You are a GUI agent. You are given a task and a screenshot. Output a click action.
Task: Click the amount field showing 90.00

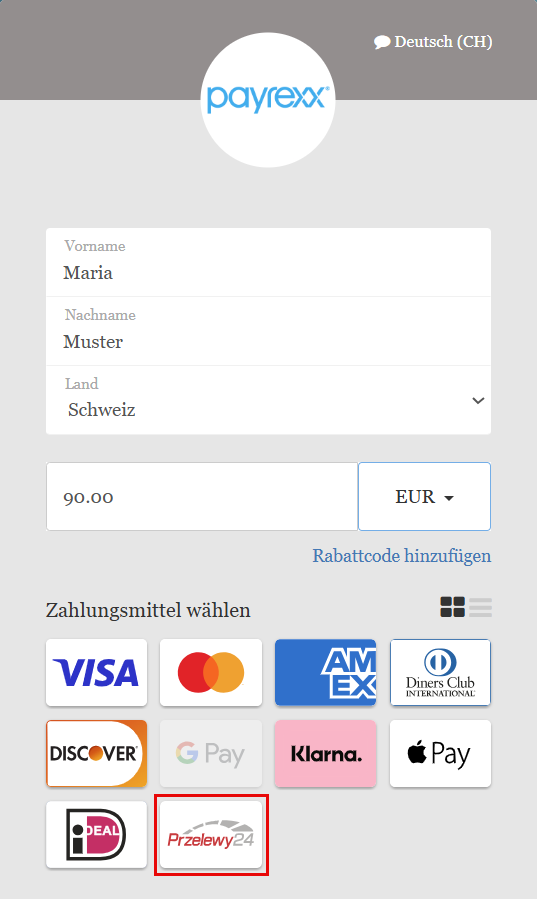click(x=202, y=497)
